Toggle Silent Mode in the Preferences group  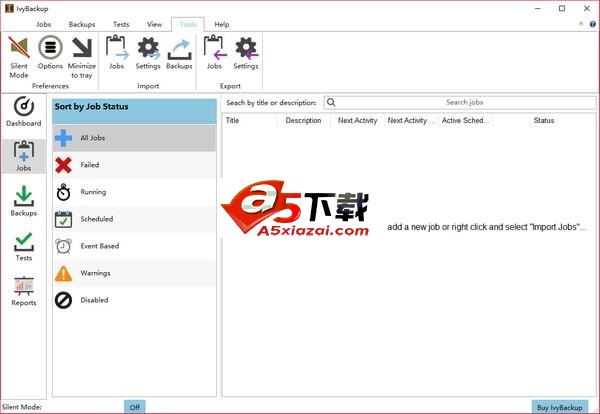pos(19,57)
